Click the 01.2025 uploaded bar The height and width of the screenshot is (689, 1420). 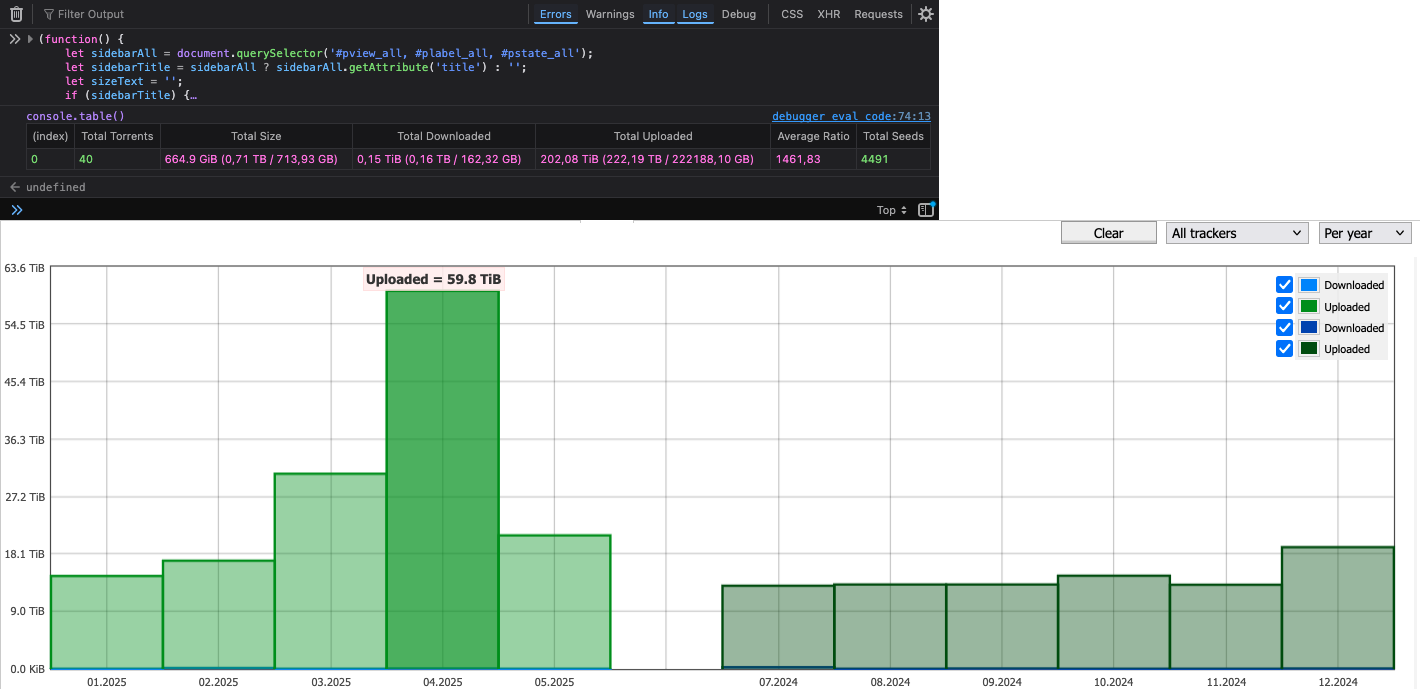tap(106, 622)
